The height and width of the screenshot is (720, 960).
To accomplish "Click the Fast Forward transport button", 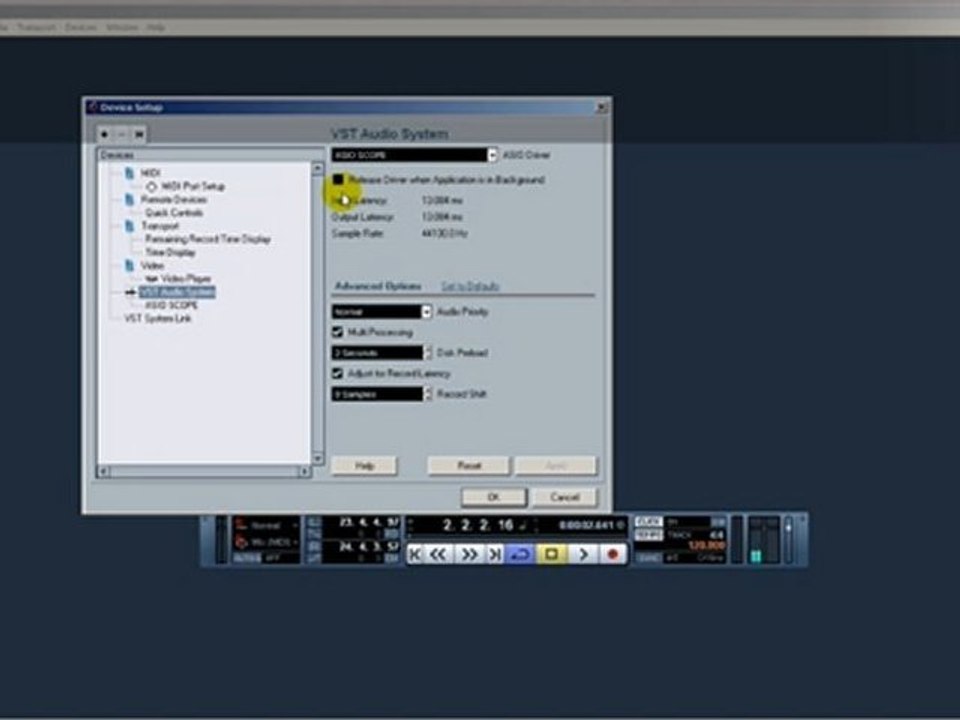I will pos(470,554).
